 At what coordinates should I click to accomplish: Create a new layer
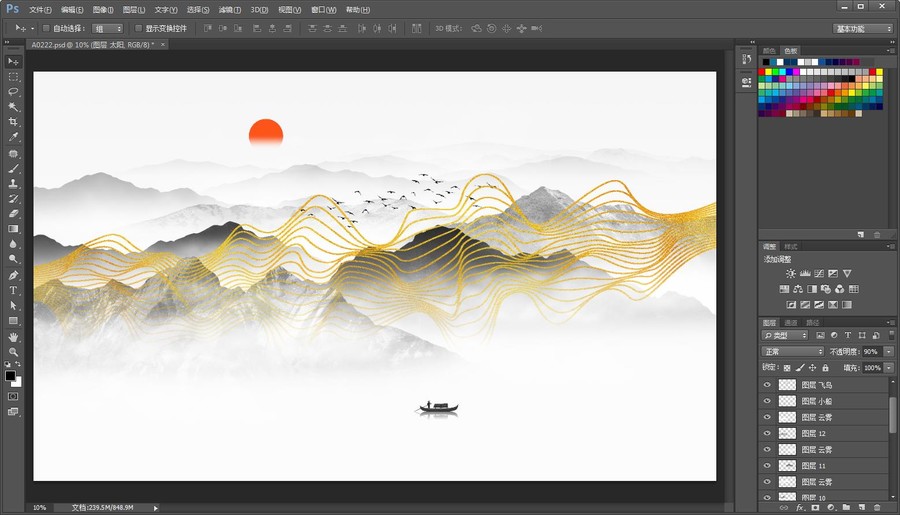(862, 508)
